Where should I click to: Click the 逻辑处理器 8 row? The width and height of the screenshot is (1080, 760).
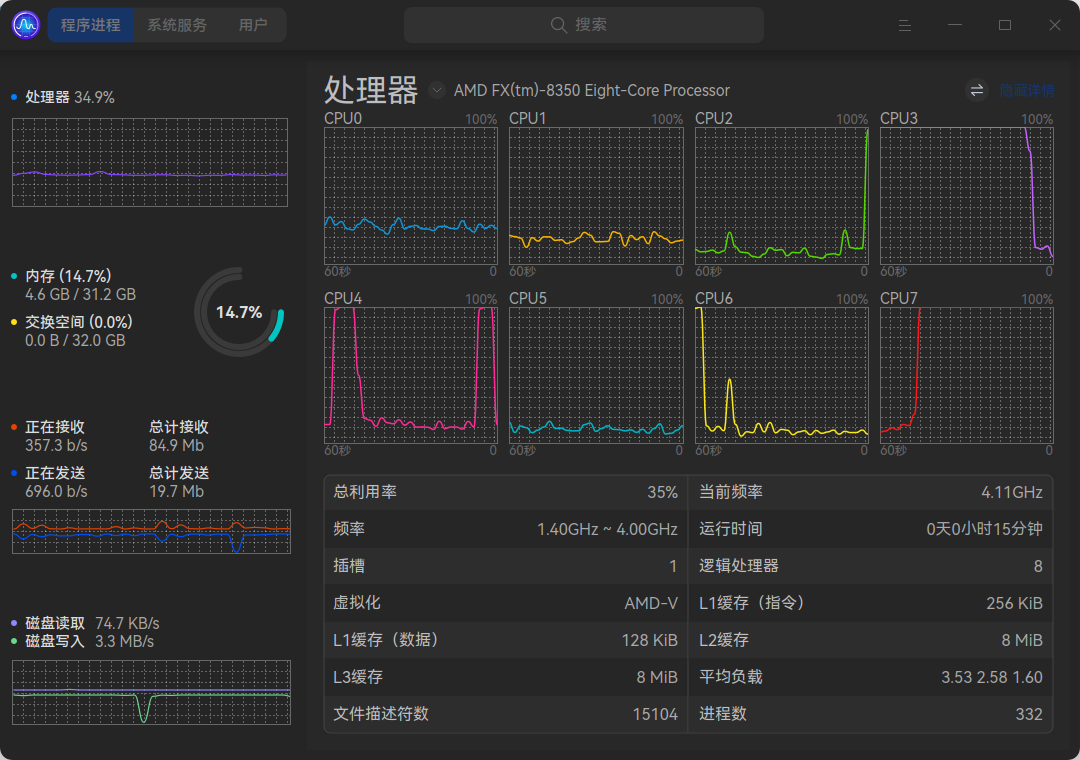click(871, 566)
